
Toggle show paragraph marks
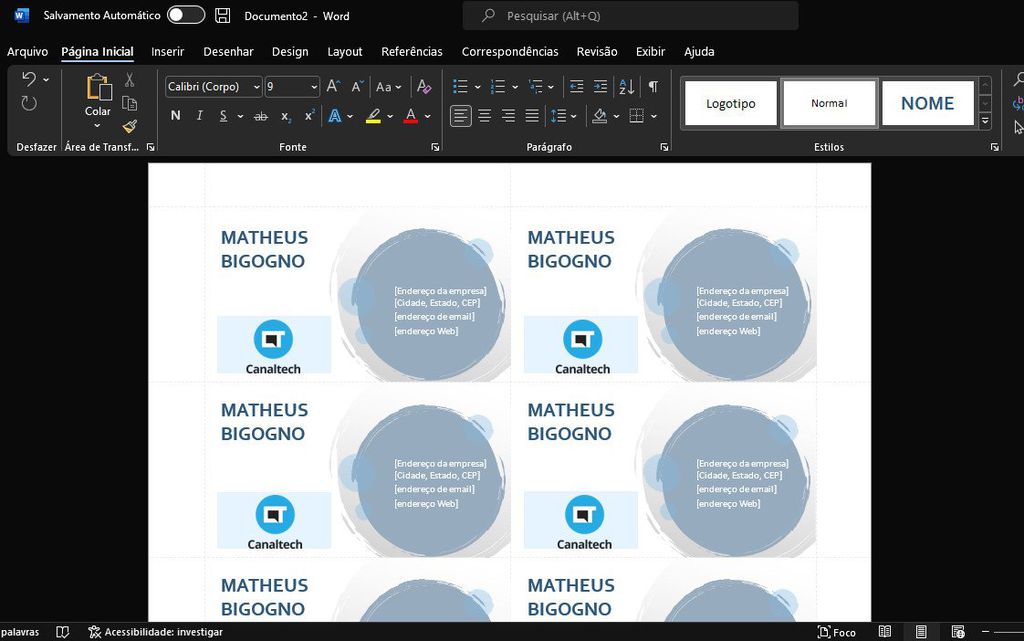tap(653, 86)
